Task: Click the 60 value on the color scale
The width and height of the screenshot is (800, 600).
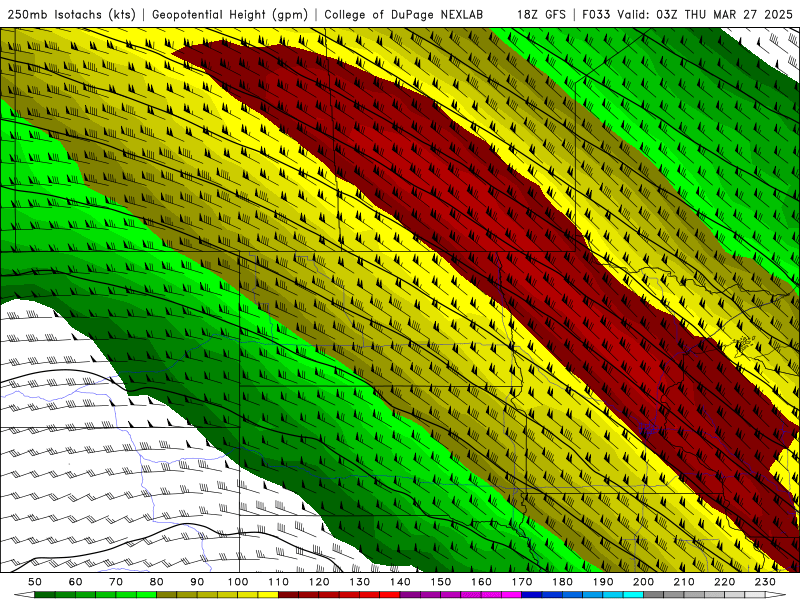Action: coord(75,582)
